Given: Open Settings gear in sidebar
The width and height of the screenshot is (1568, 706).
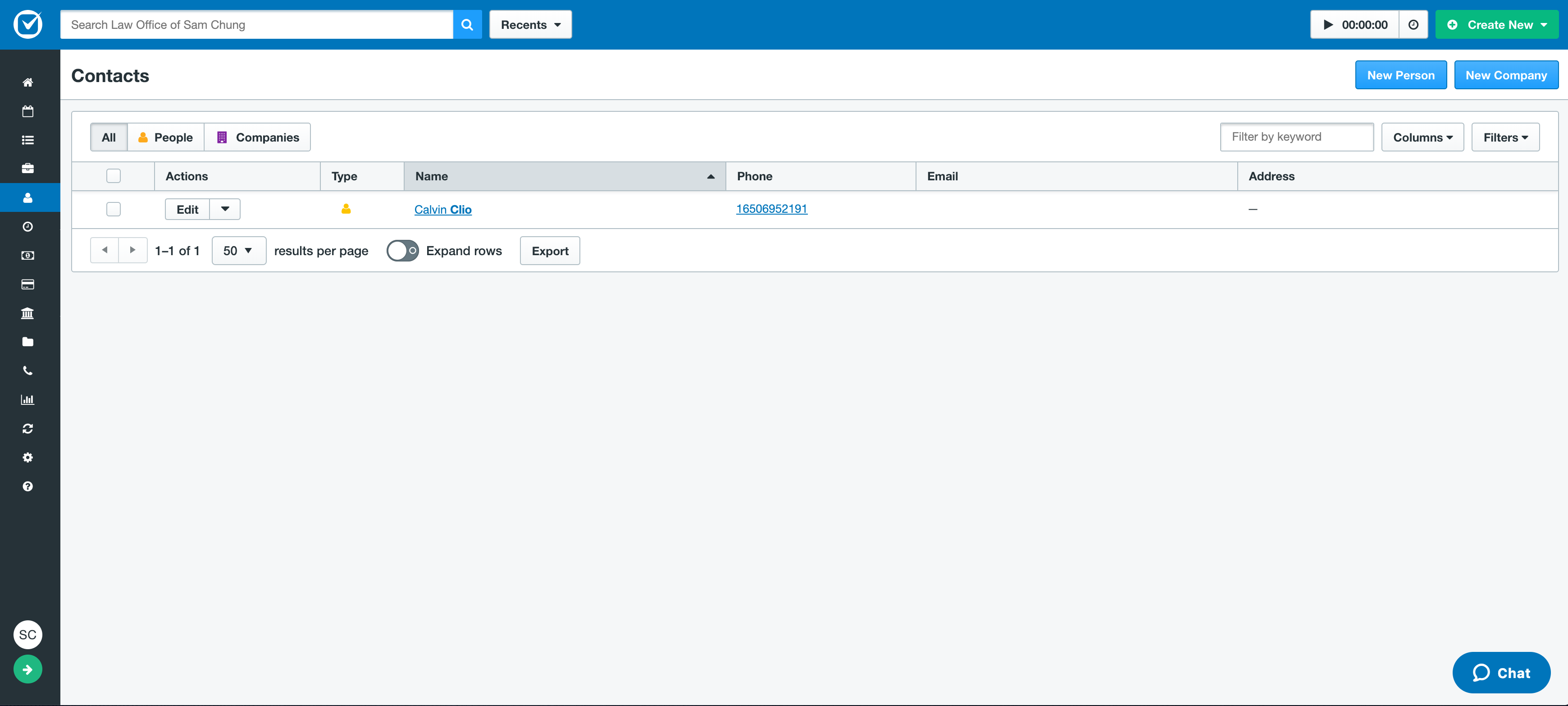Looking at the screenshot, I should click(28, 458).
